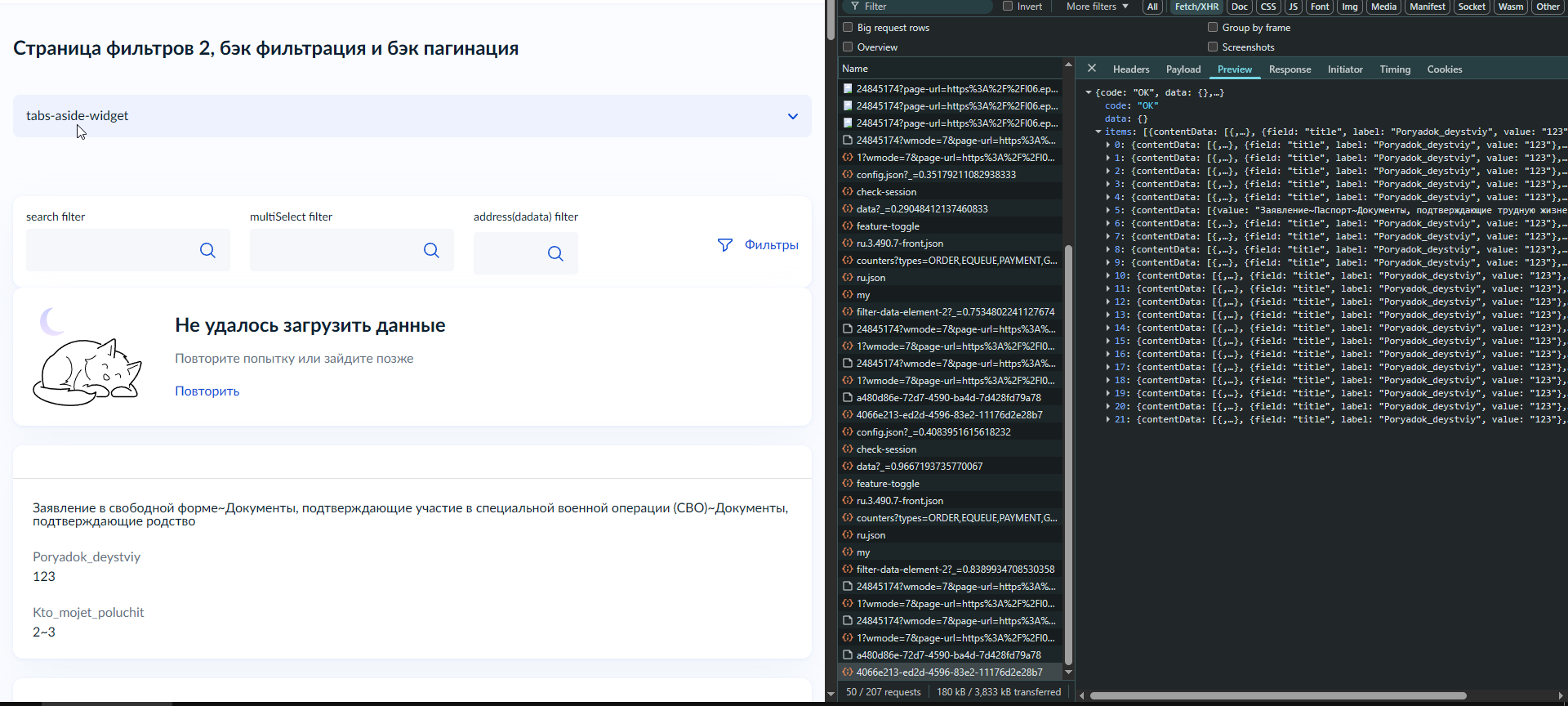Click the Kto_mojet_poluchit label on the page
Image resolution: width=1568 pixels, height=706 pixels.
[88, 613]
